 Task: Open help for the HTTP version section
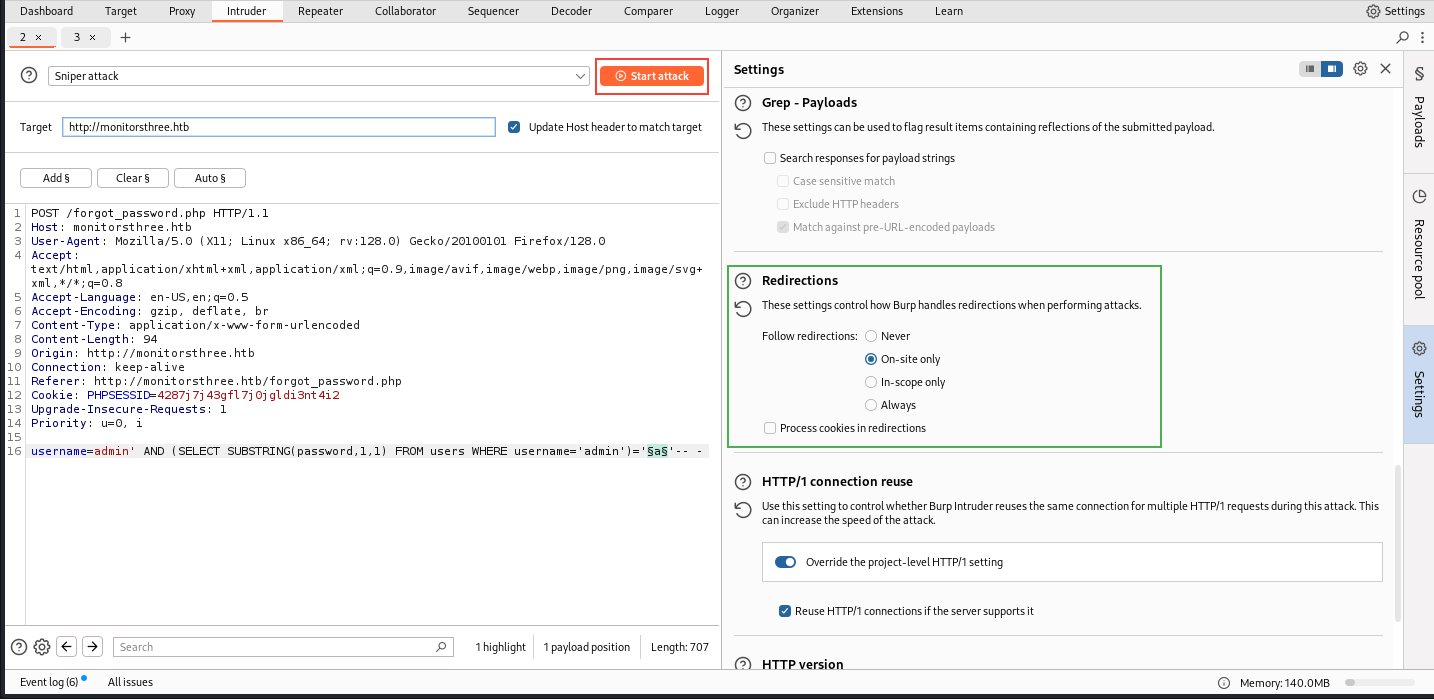coord(743,665)
